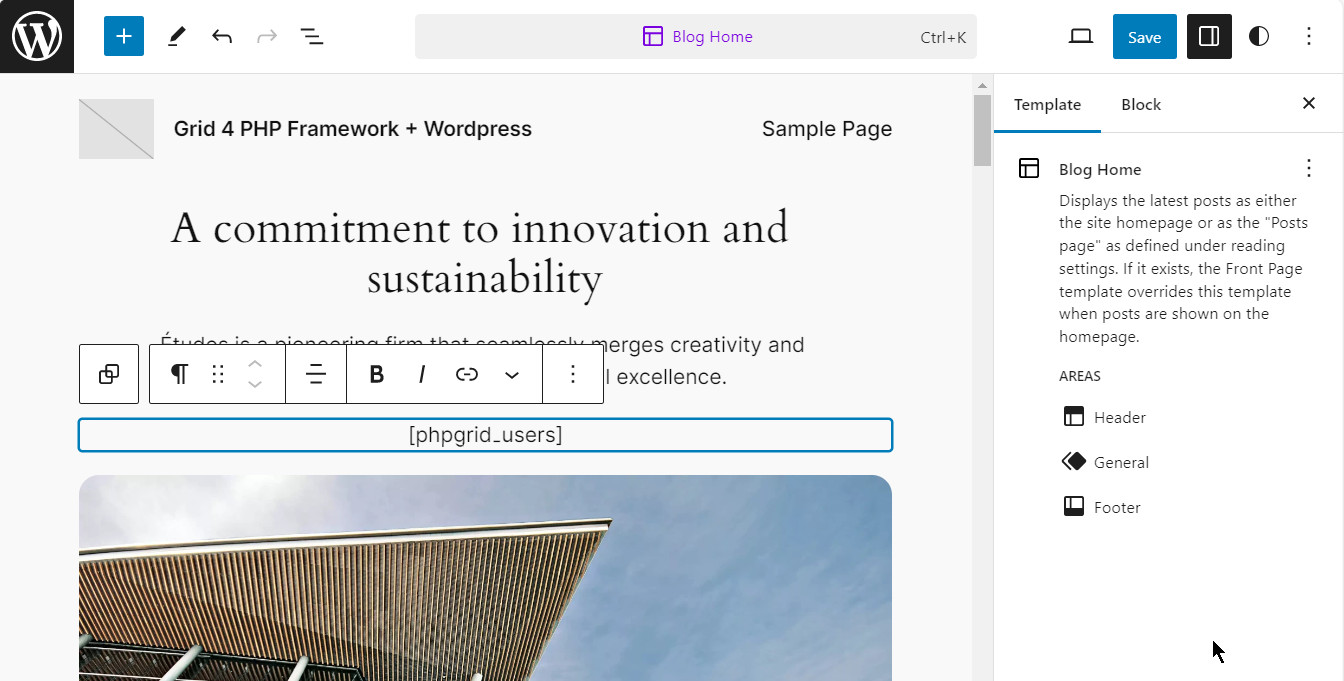This screenshot has height=681, width=1344.
Task: Toggle italic formatting
Action: [x=422, y=374]
